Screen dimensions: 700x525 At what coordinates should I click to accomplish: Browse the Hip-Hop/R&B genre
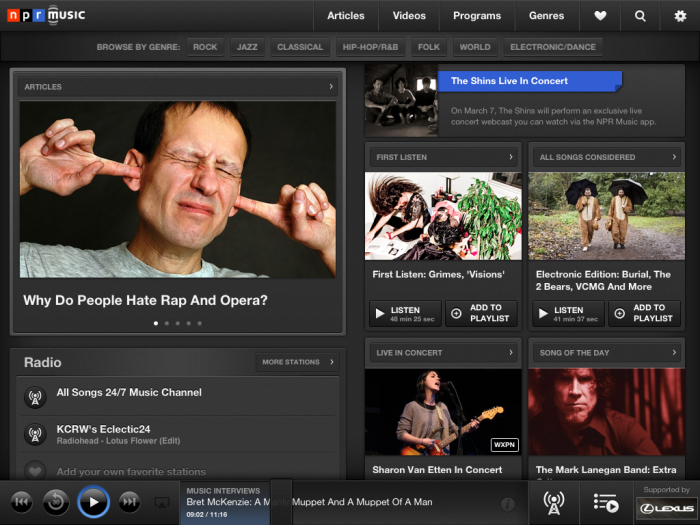(370, 47)
